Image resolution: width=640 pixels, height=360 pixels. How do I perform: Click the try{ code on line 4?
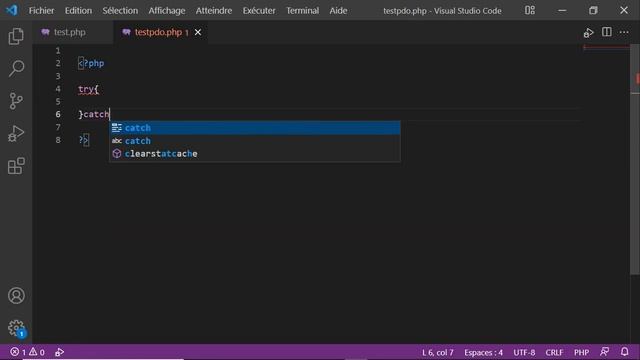89,89
